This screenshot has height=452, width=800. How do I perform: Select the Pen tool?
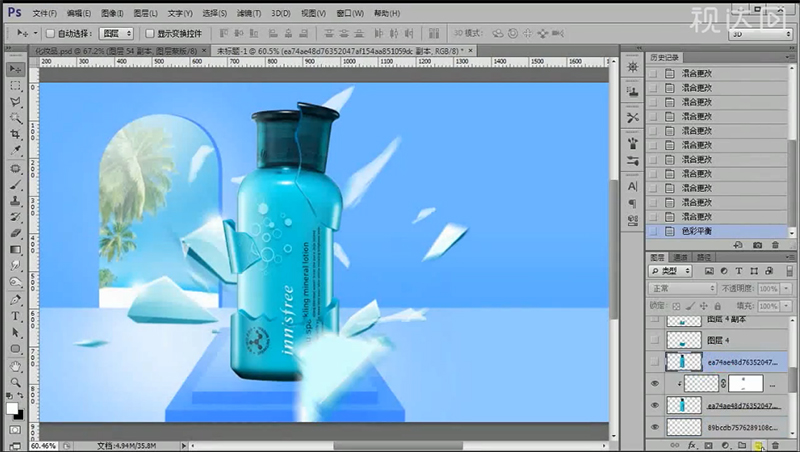(x=15, y=299)
